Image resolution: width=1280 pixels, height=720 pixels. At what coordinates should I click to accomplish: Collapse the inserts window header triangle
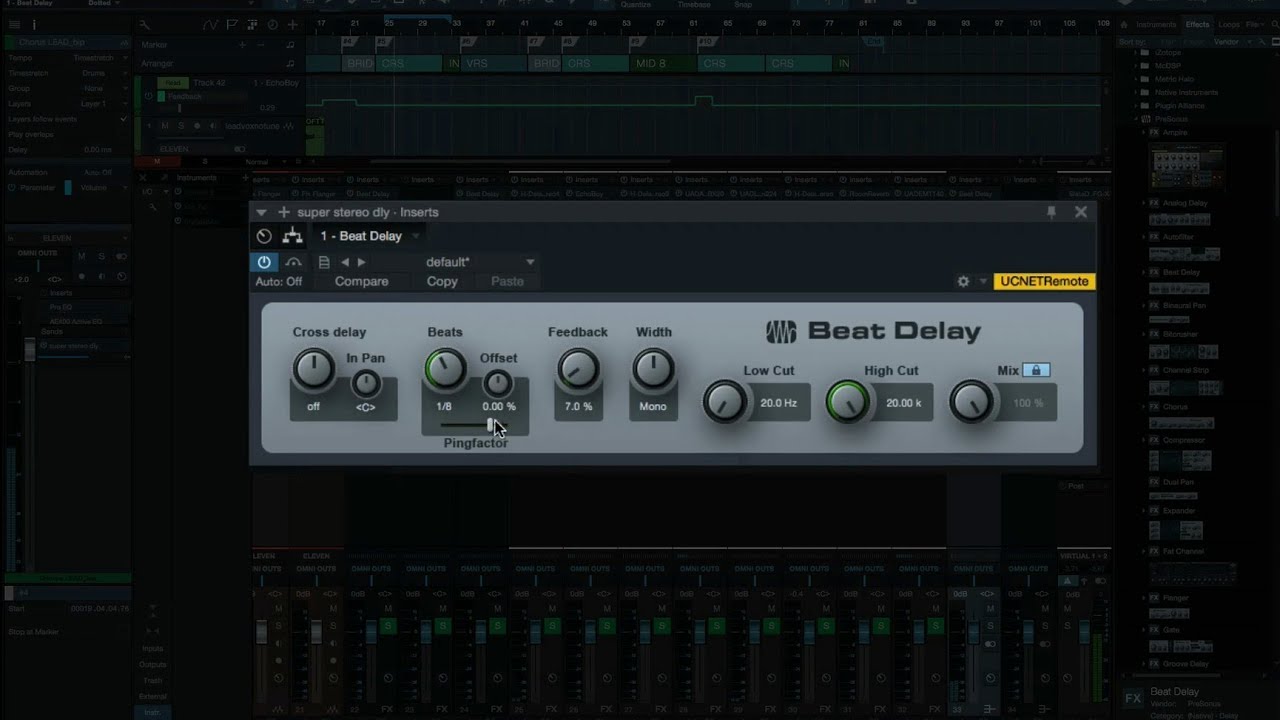261,212
